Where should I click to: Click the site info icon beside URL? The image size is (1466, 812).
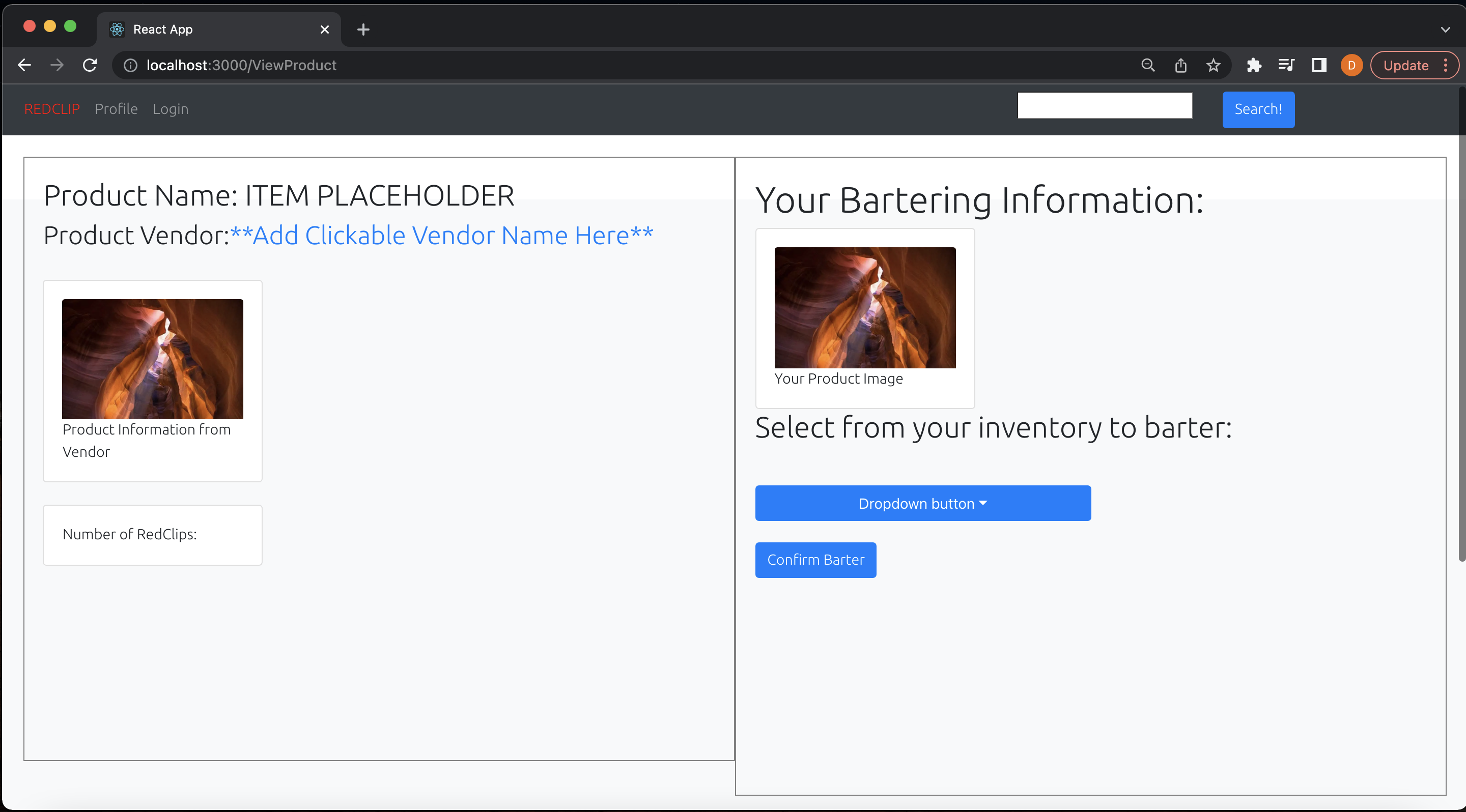(x=130, y=66)
